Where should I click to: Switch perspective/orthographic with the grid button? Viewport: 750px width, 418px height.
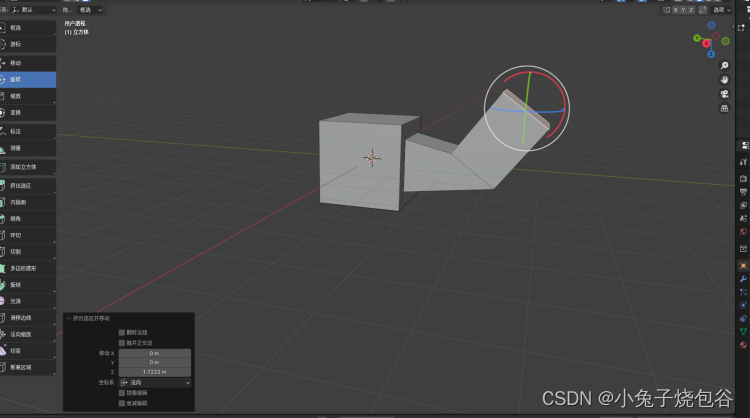point(725,108)
